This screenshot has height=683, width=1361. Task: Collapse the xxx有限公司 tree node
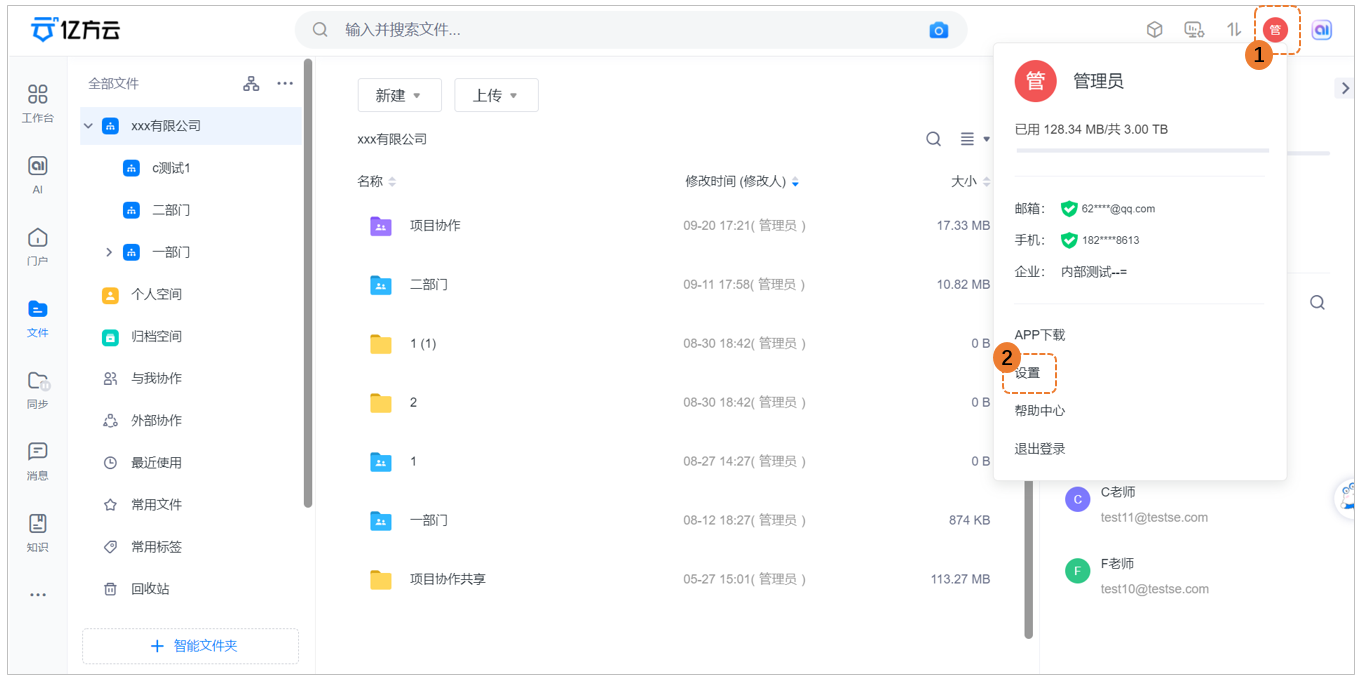(x=88, y=126)
